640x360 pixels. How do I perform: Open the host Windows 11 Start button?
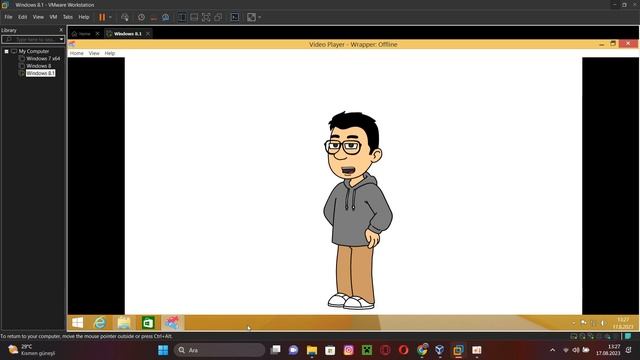(163, 350)
